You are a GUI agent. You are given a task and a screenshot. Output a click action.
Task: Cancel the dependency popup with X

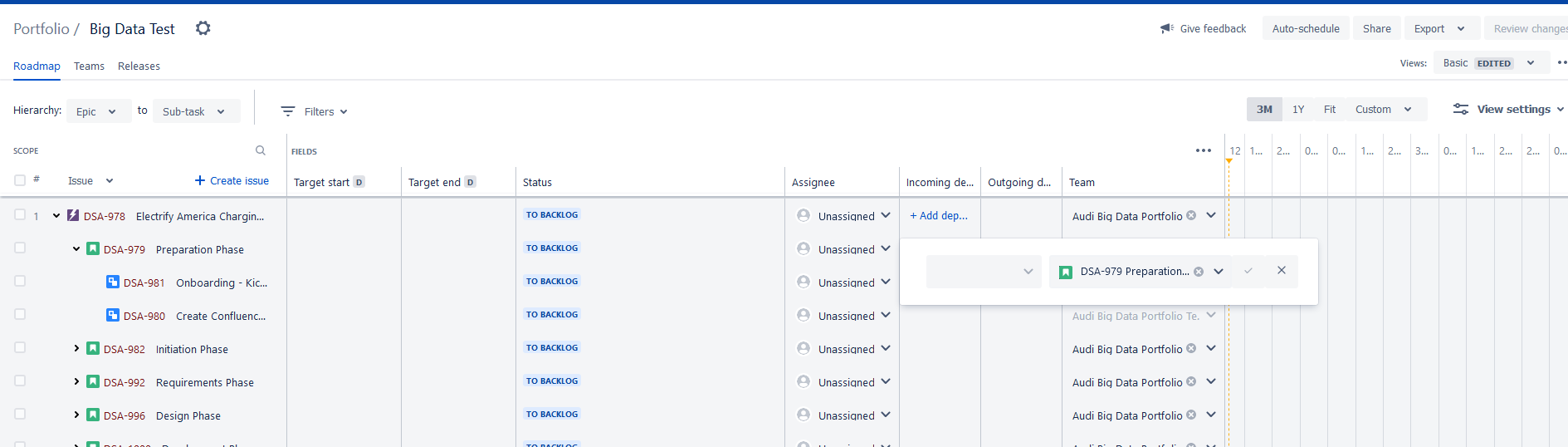point(1282,270)
